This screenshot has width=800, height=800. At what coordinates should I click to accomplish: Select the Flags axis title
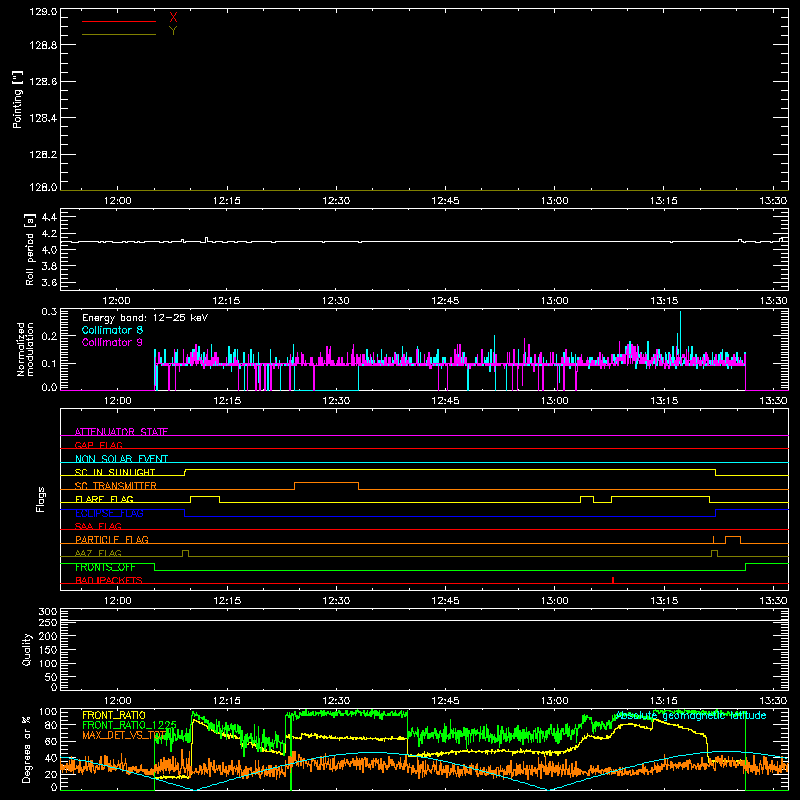(x=41, y=499)
